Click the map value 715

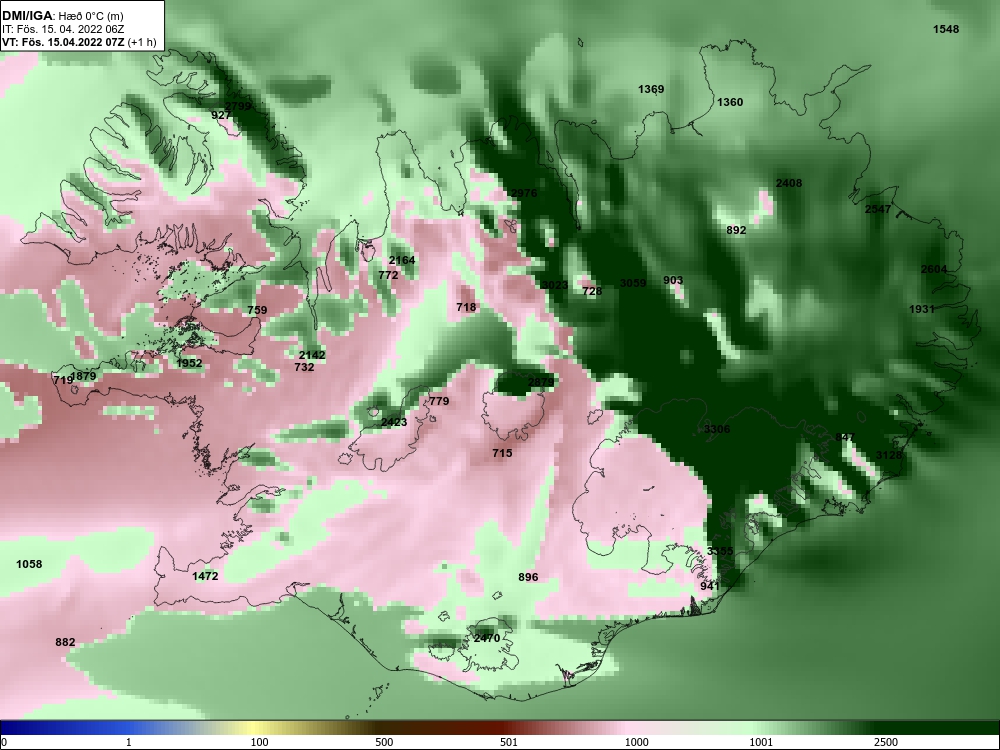[x=502, y=453]
